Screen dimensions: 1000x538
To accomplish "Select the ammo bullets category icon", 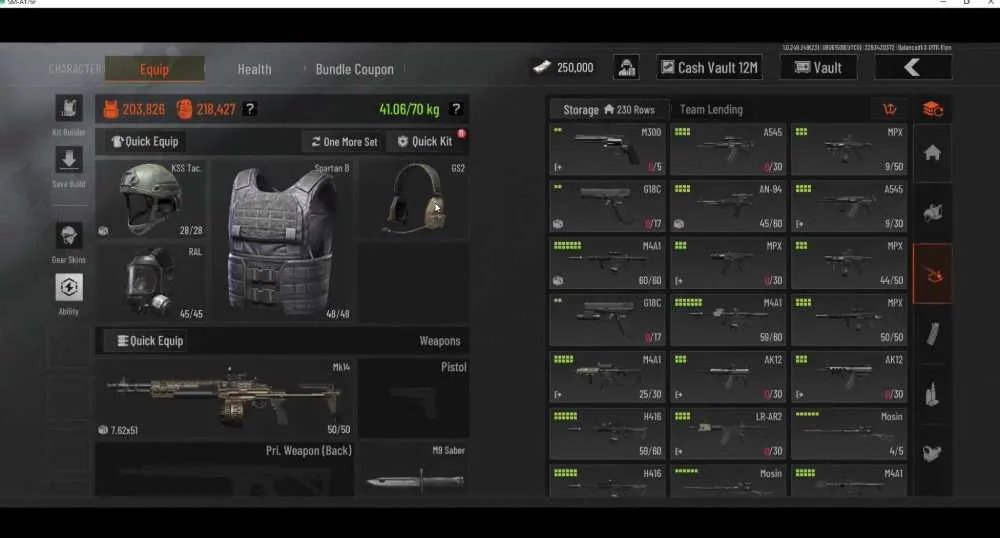I will click(932, 394).
